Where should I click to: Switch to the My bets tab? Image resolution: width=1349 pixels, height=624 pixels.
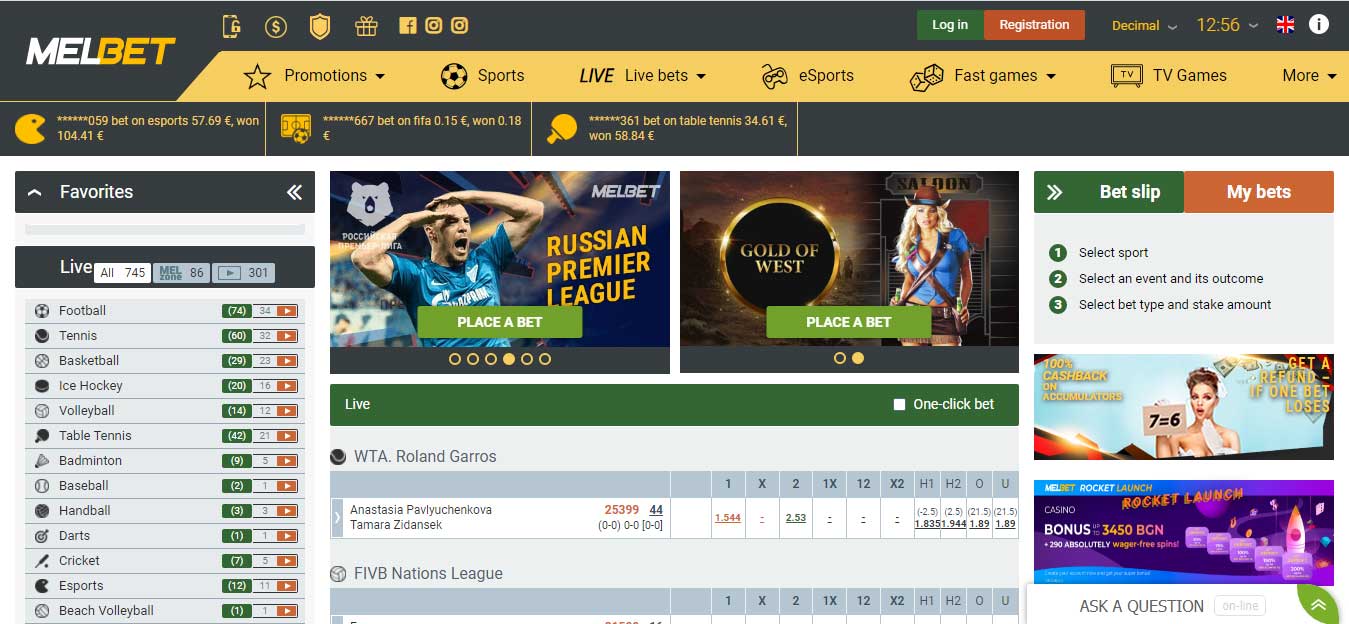(x=1259, y=192)
